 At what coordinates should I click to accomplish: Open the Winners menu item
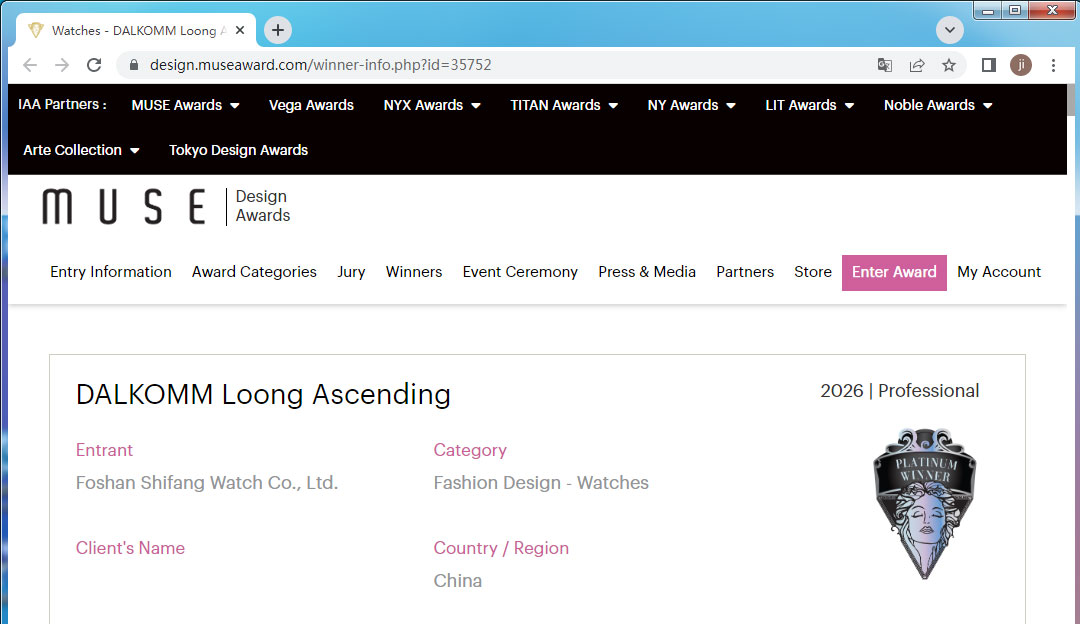[x=413, y=272]
